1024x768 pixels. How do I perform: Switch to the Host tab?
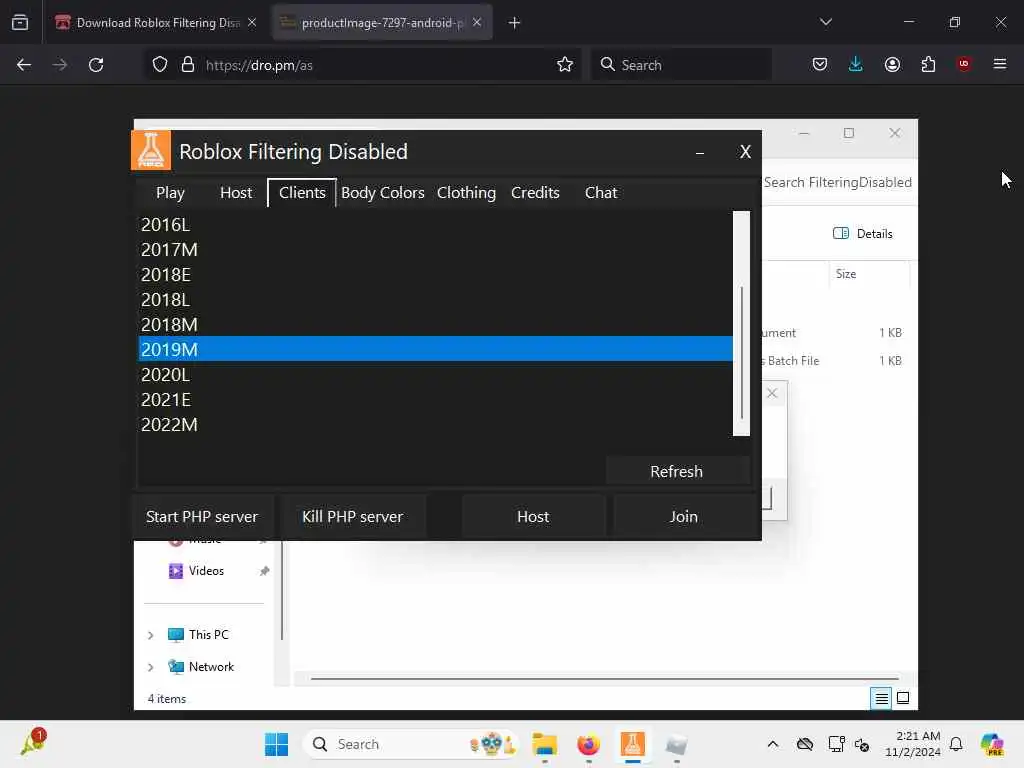pos(236,193)
